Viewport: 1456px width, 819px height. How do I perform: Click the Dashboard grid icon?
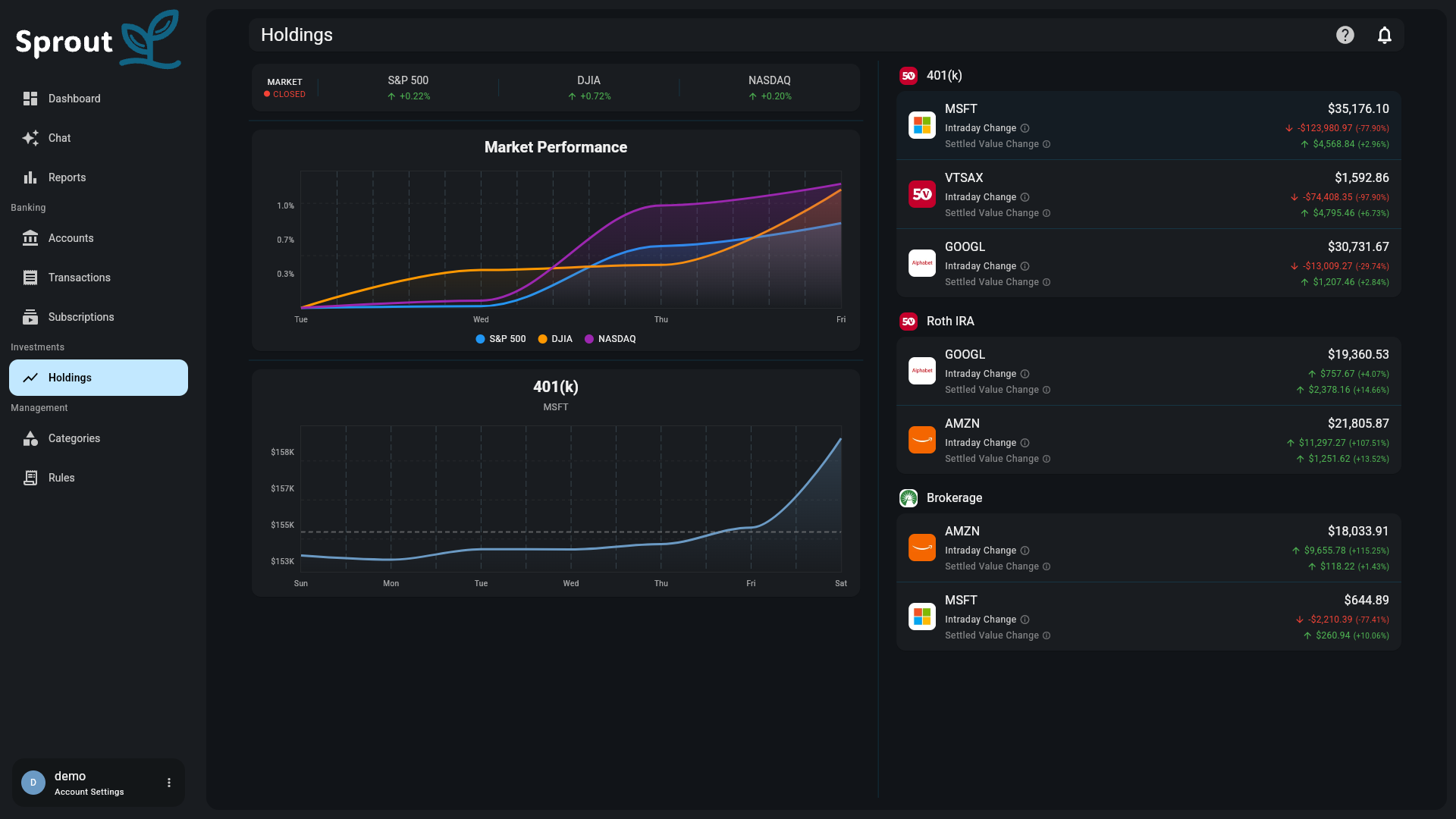click(30, 99)
